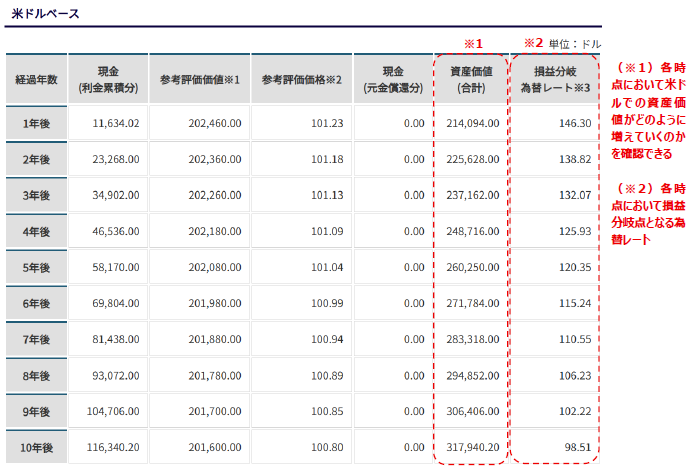Click the cash value 46,536.00

coord(116,231)
